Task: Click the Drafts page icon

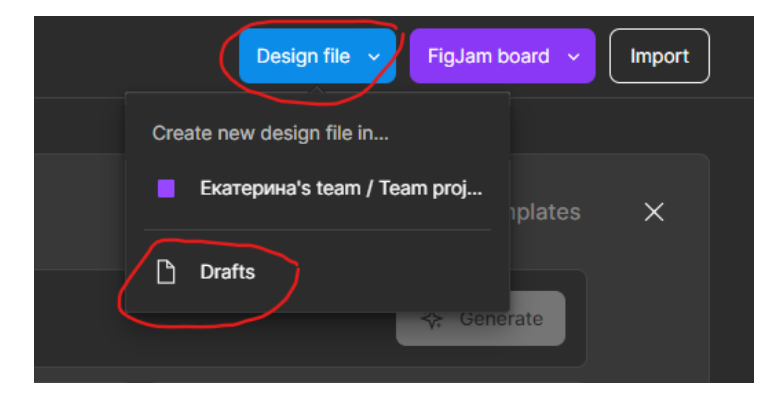Action: click(x=167, y=272)
